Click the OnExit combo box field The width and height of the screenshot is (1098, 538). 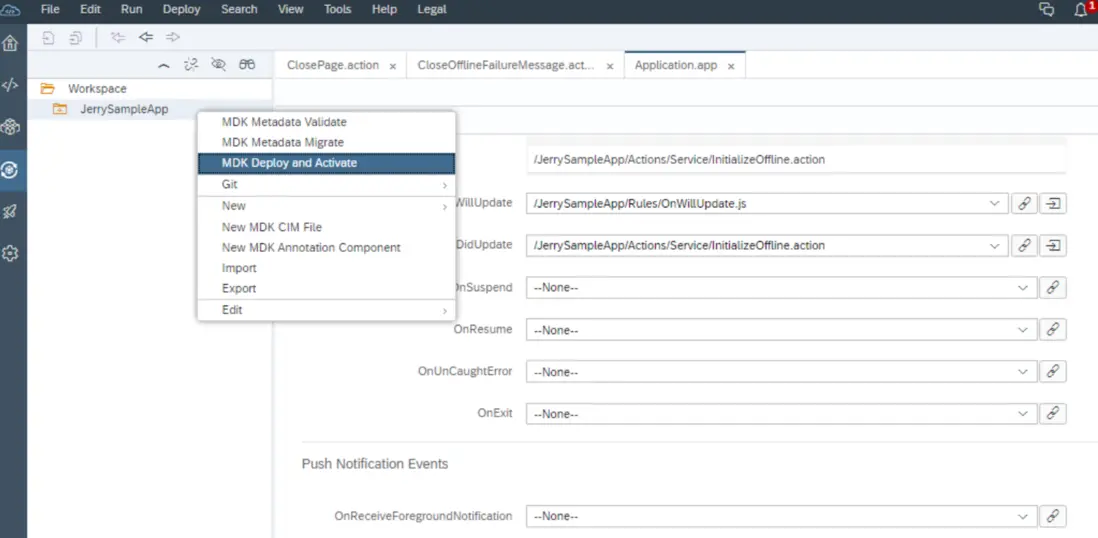[x=768, y=414]
